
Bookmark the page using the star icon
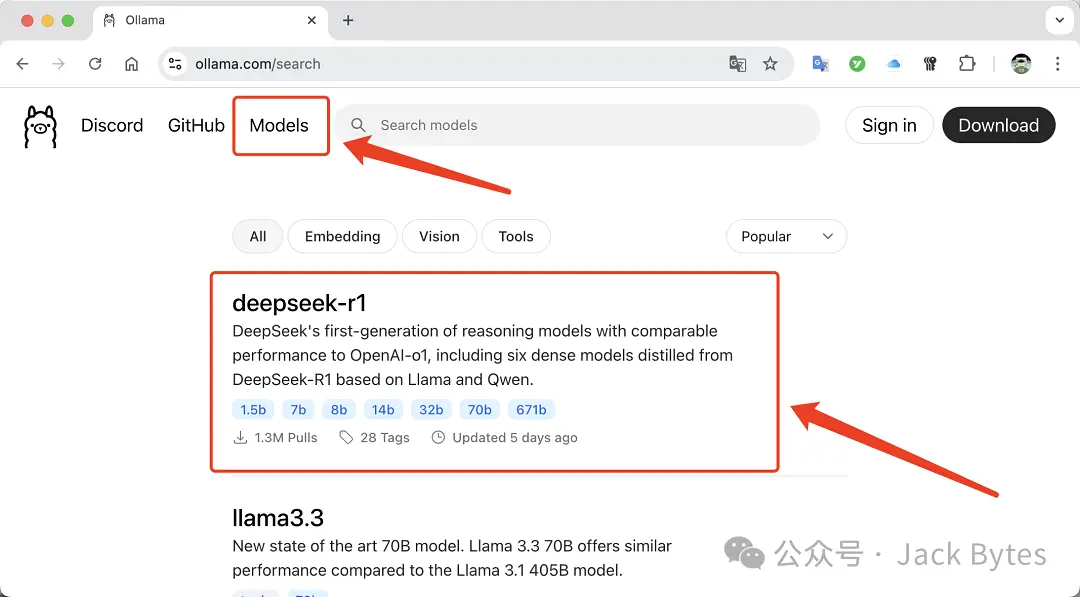[771, 63]
